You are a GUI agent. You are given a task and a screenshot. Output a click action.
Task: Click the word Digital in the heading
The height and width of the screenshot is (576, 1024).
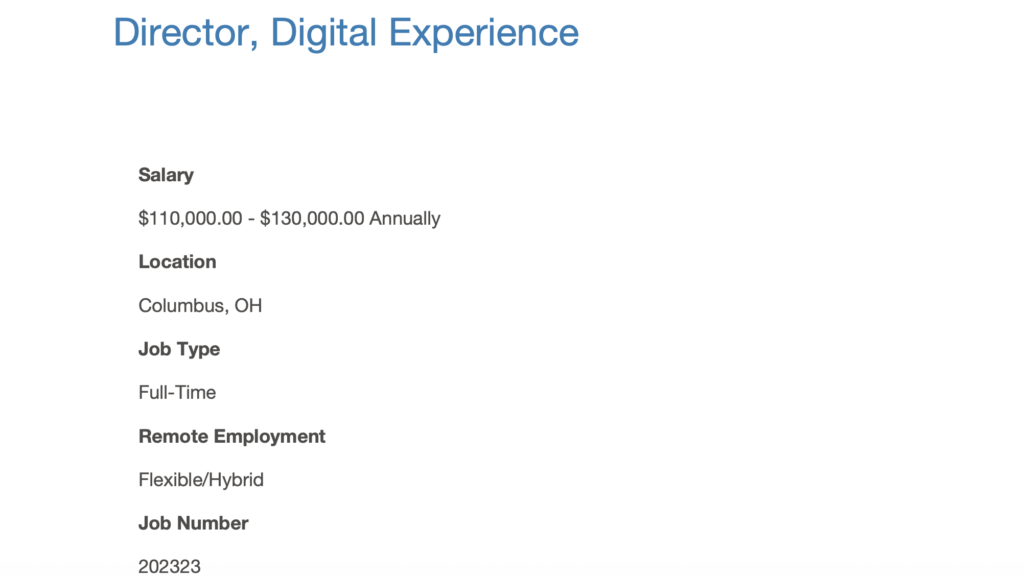(324, 32)
